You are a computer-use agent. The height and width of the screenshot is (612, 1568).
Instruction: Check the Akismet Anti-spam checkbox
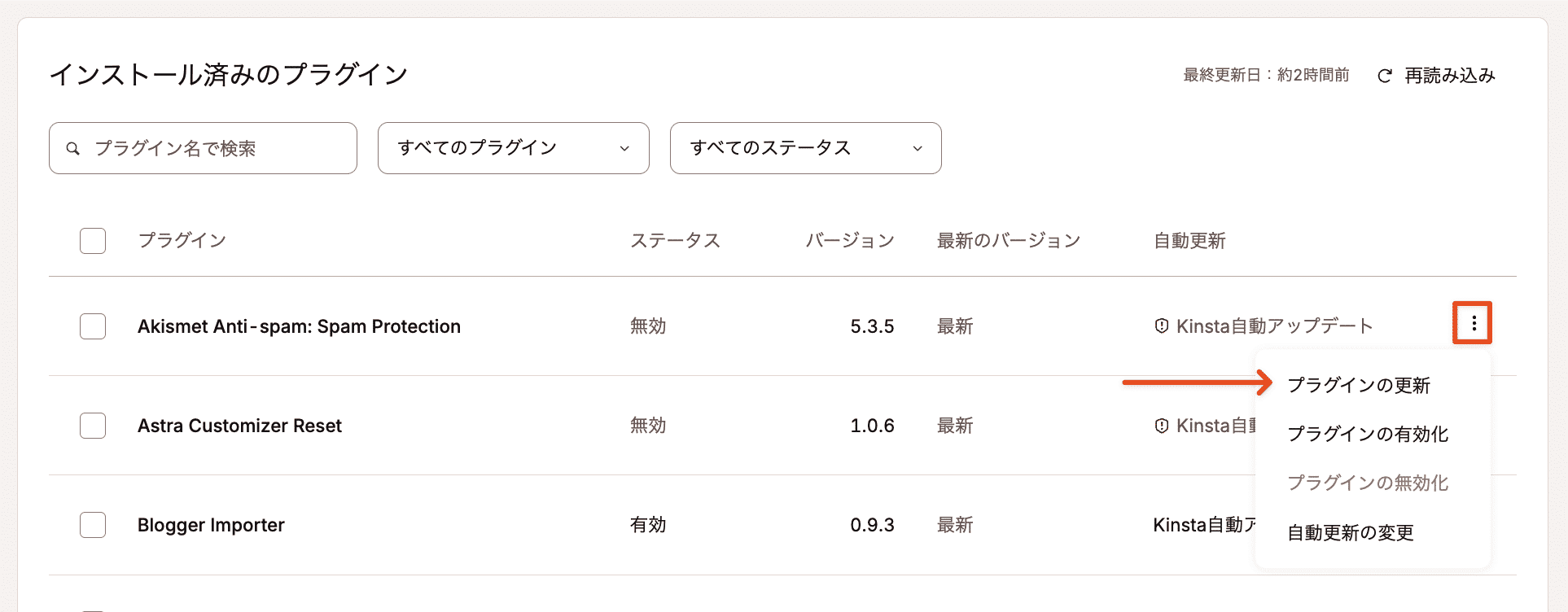point(92,326)
